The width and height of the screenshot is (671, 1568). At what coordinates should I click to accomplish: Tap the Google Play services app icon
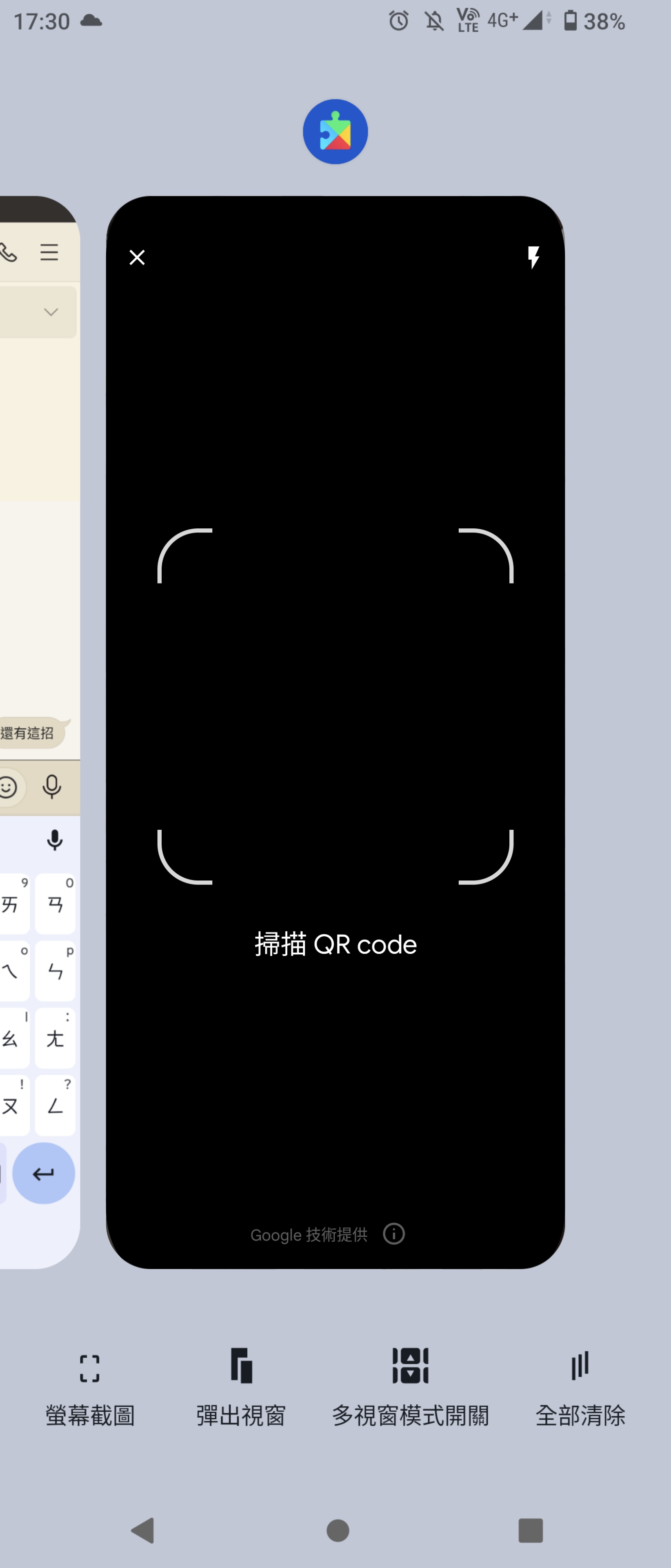click(x=335, y=131)
